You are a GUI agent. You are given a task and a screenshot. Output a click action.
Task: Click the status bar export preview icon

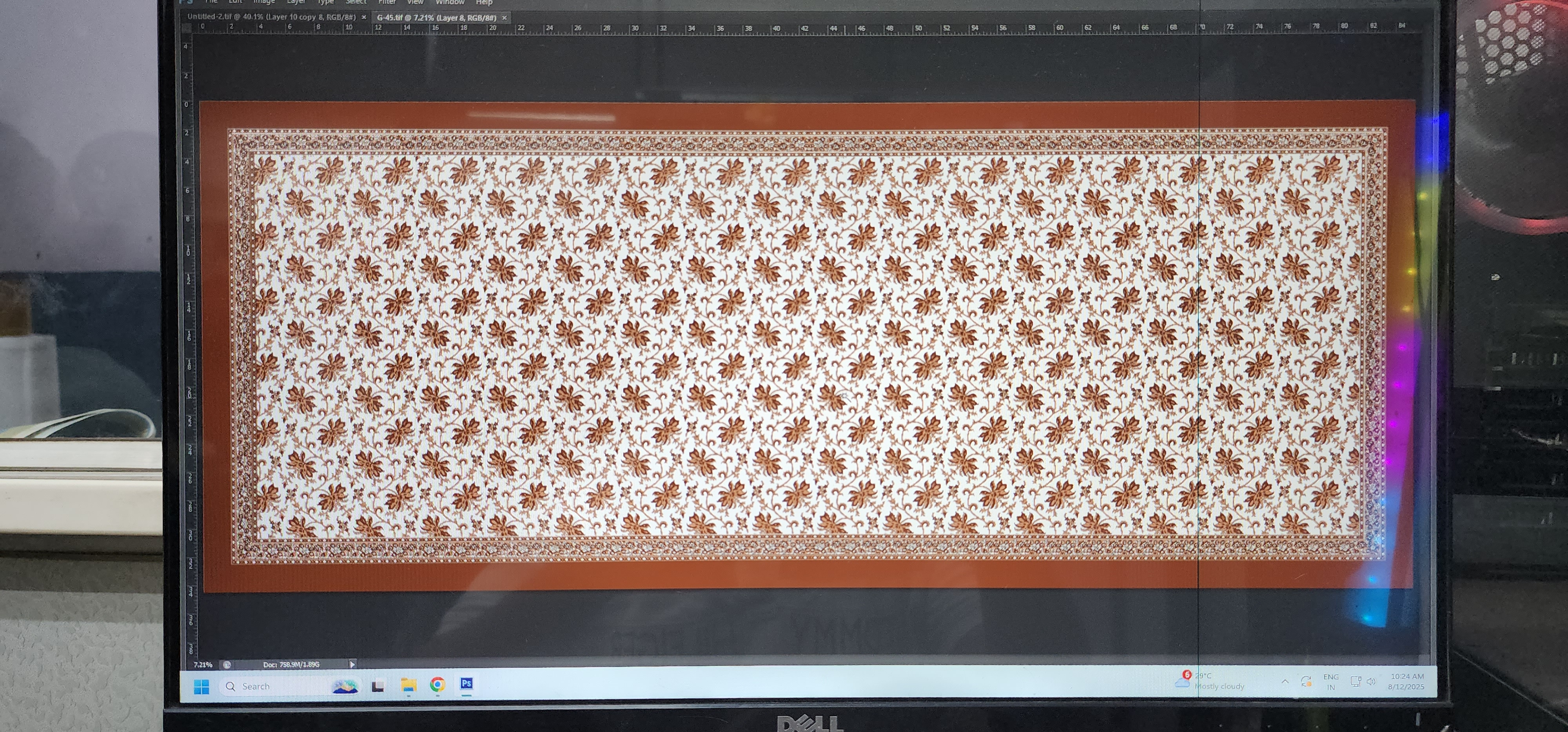(227, 665)
